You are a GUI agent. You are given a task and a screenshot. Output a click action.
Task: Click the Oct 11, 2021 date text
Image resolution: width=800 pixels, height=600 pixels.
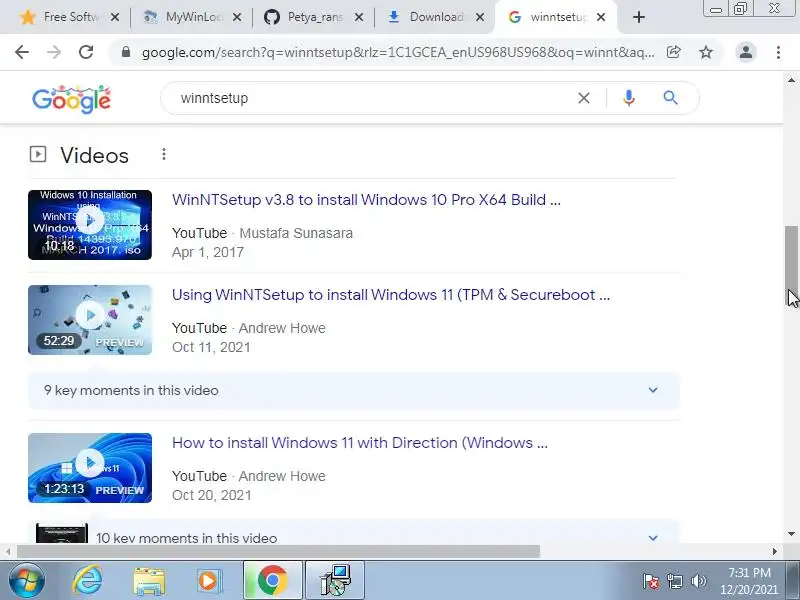click(211, 347)
